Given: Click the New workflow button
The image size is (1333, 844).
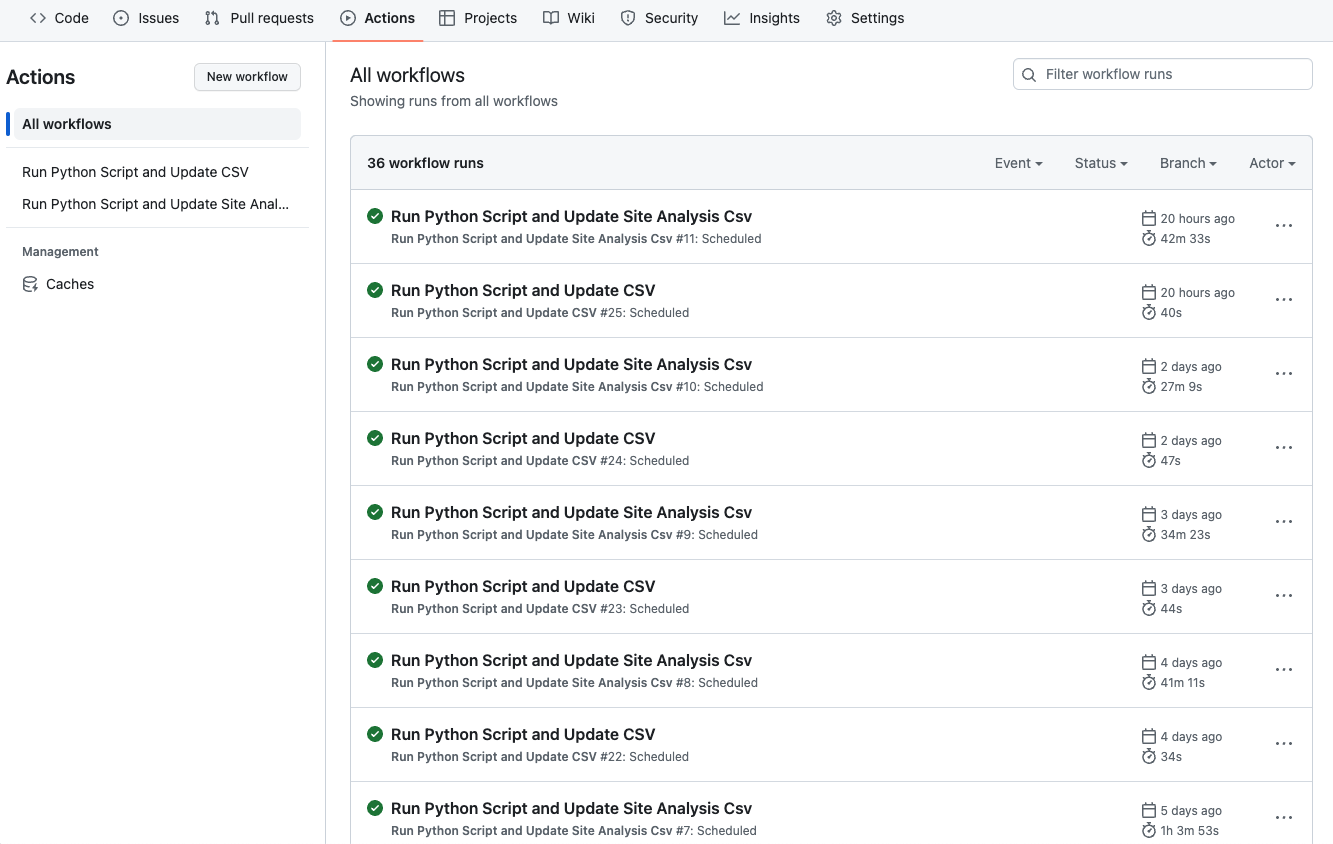Looking at the screenshot, I should [x=247, y=77].
